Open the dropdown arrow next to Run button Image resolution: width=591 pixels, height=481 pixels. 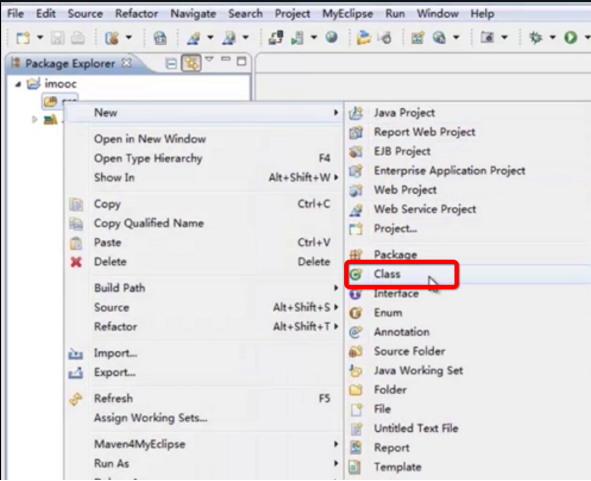point(587,37)
